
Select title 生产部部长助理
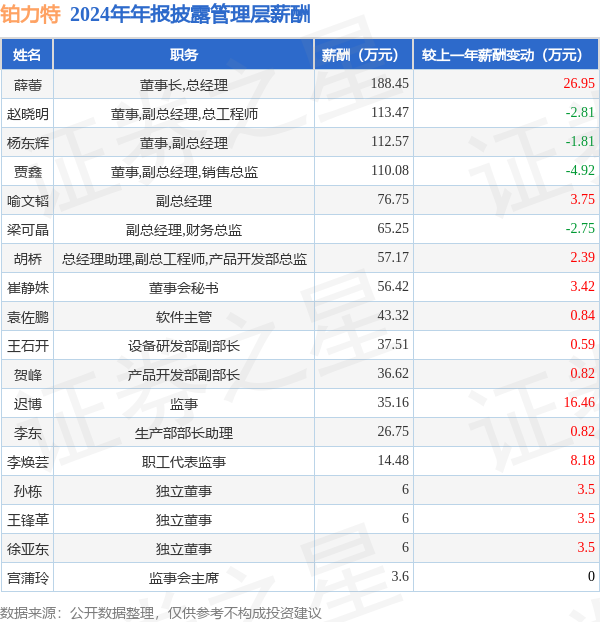coord(184,433)
